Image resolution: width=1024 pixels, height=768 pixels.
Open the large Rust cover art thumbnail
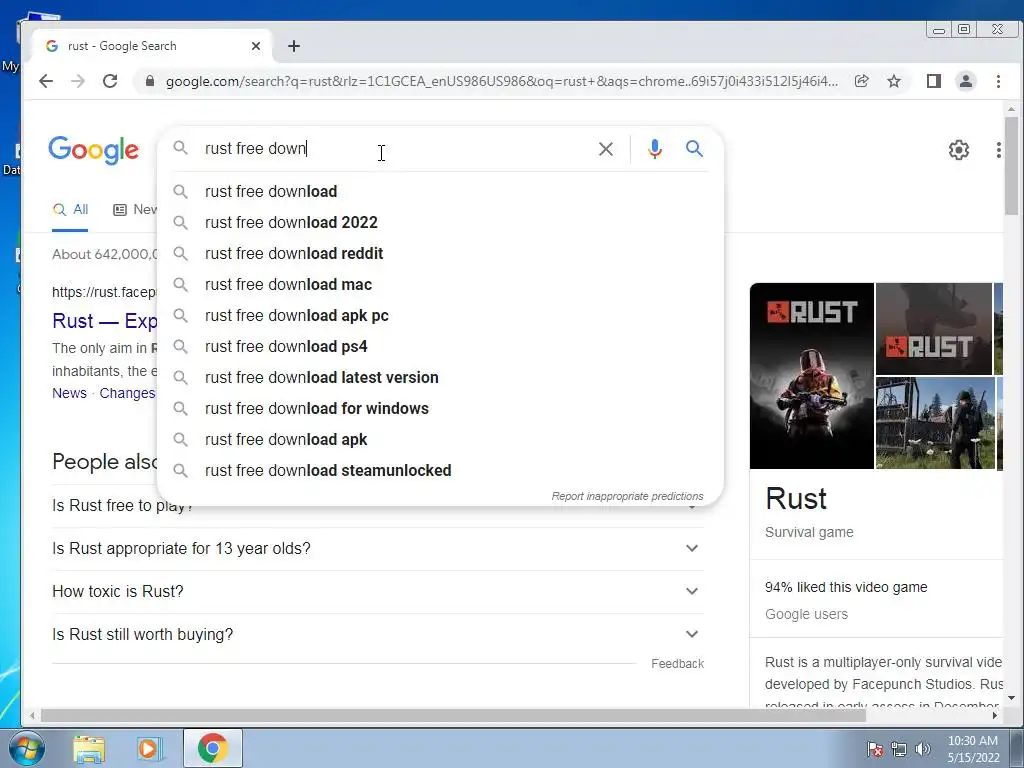[x=812, y=376]
